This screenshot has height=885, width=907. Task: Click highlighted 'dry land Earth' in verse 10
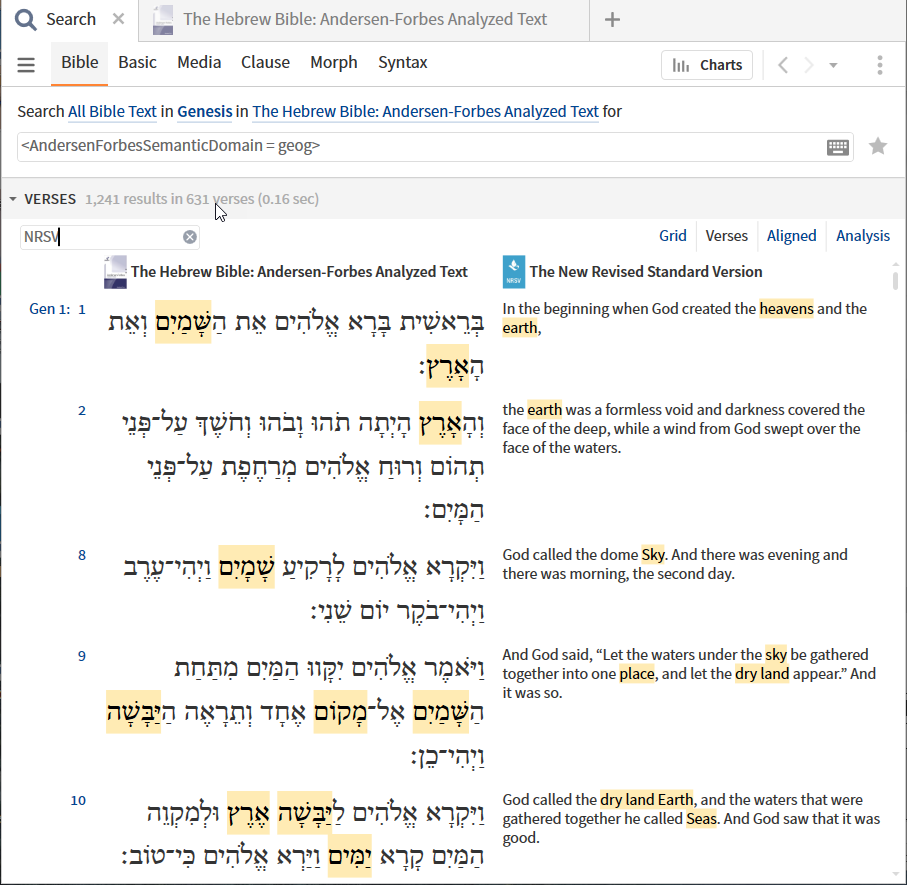(647, 800)
